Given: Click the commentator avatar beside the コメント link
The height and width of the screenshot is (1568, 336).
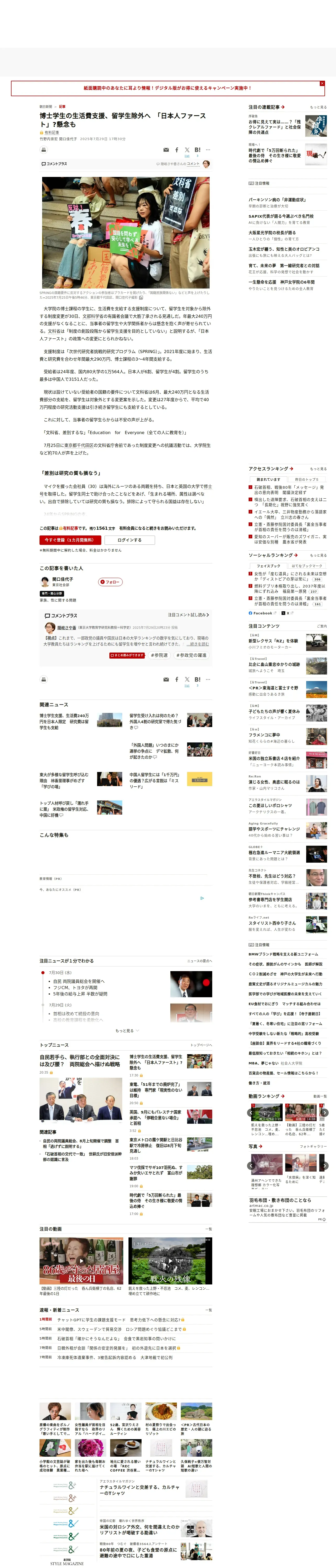Looking at the screenshot, I should coord(206,164).
